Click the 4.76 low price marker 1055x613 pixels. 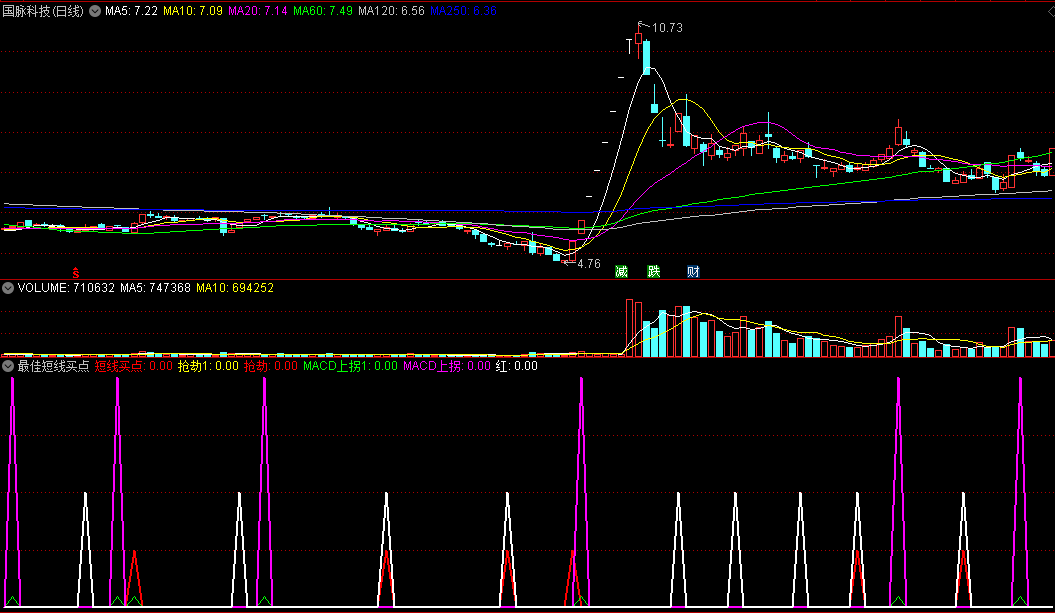pyautogui.click(x=589, y=264)
